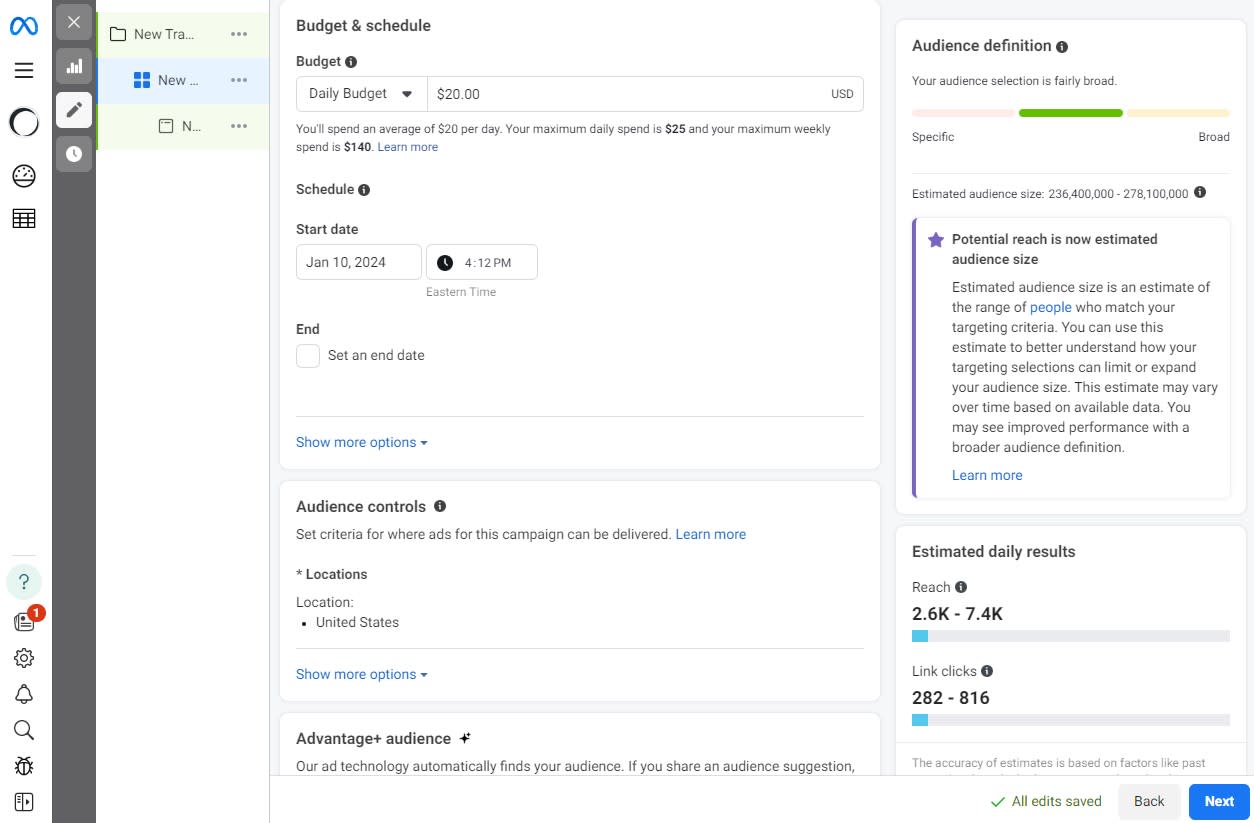
Task: Select the New Tra... campaign tree item
Action: (164, 34)
